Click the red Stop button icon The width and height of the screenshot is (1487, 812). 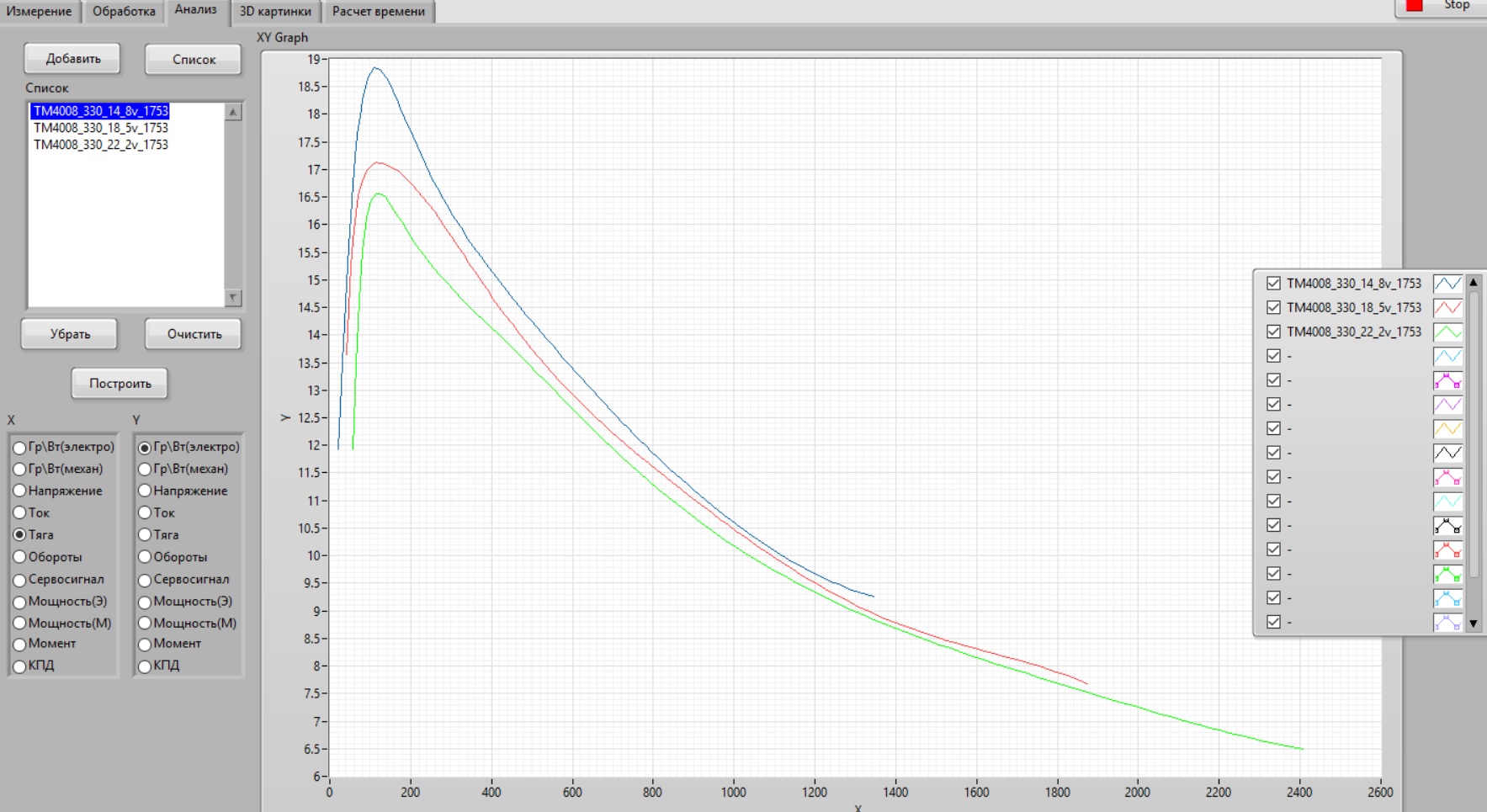pos(1415,6)
